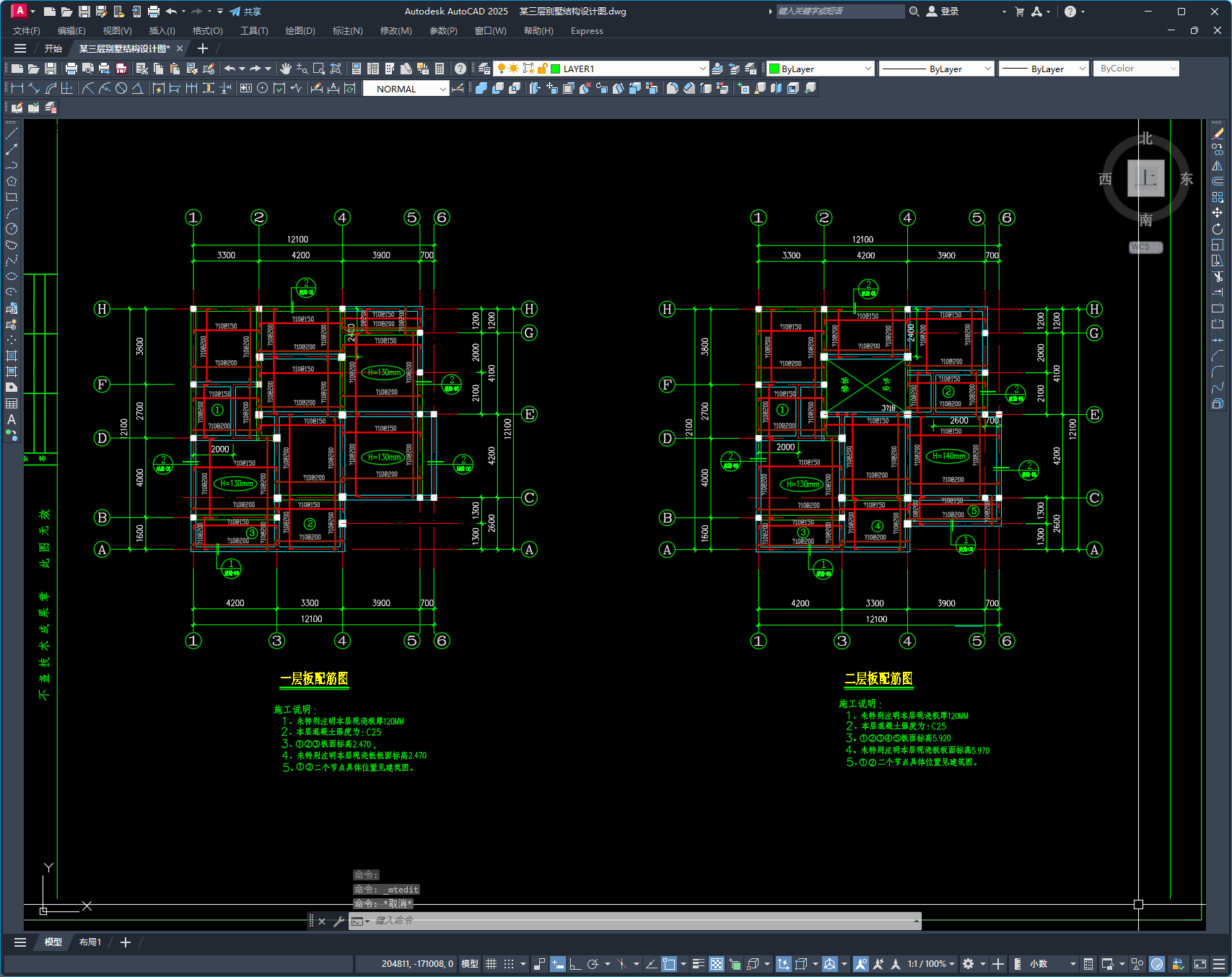The width and height of the screenshot is (1232, 977).
Task: Click the Export to DWF icon
Action: [x=121, y=69]
